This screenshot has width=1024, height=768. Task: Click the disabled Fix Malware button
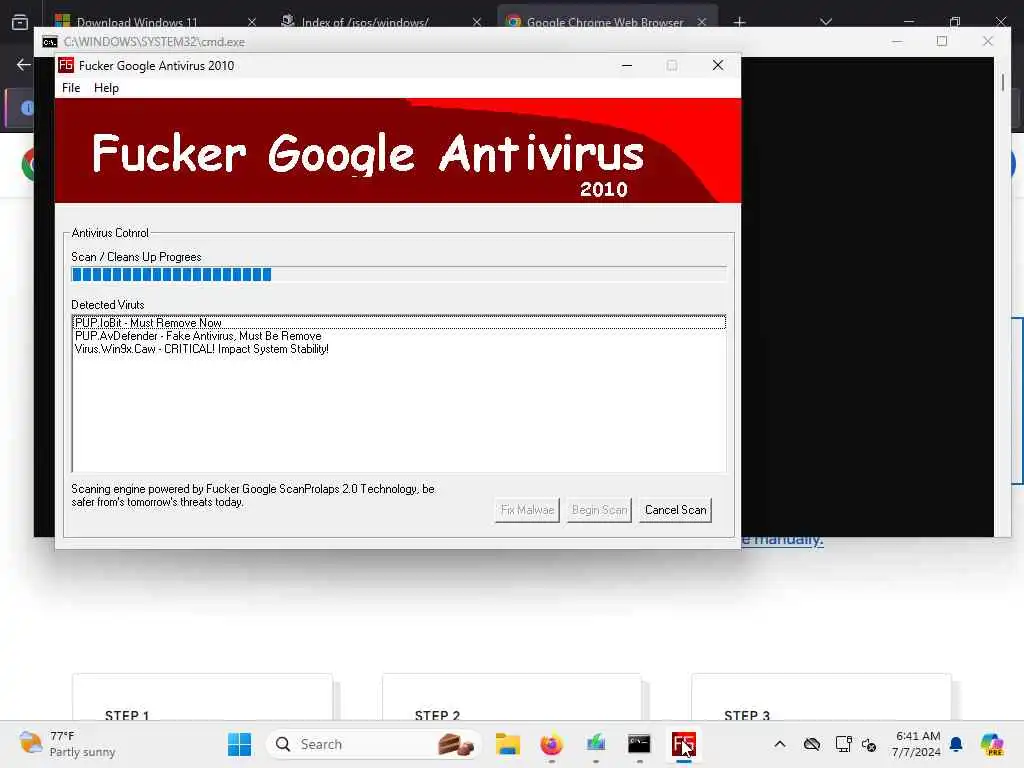[527, 510]
